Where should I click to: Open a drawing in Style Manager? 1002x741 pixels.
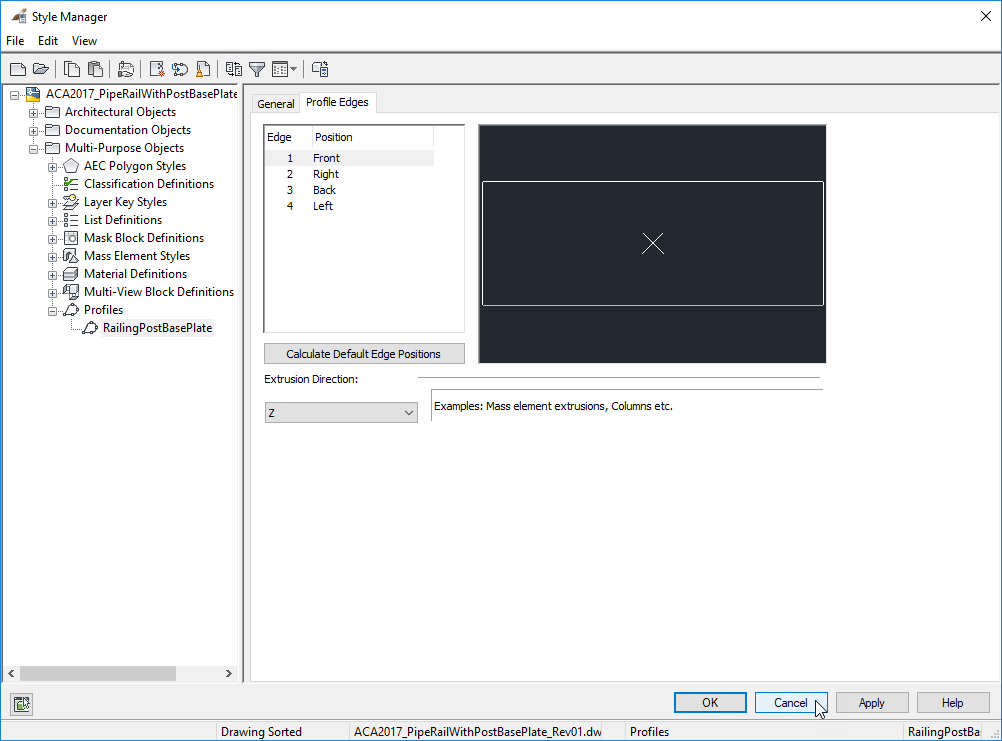(40, 68)
